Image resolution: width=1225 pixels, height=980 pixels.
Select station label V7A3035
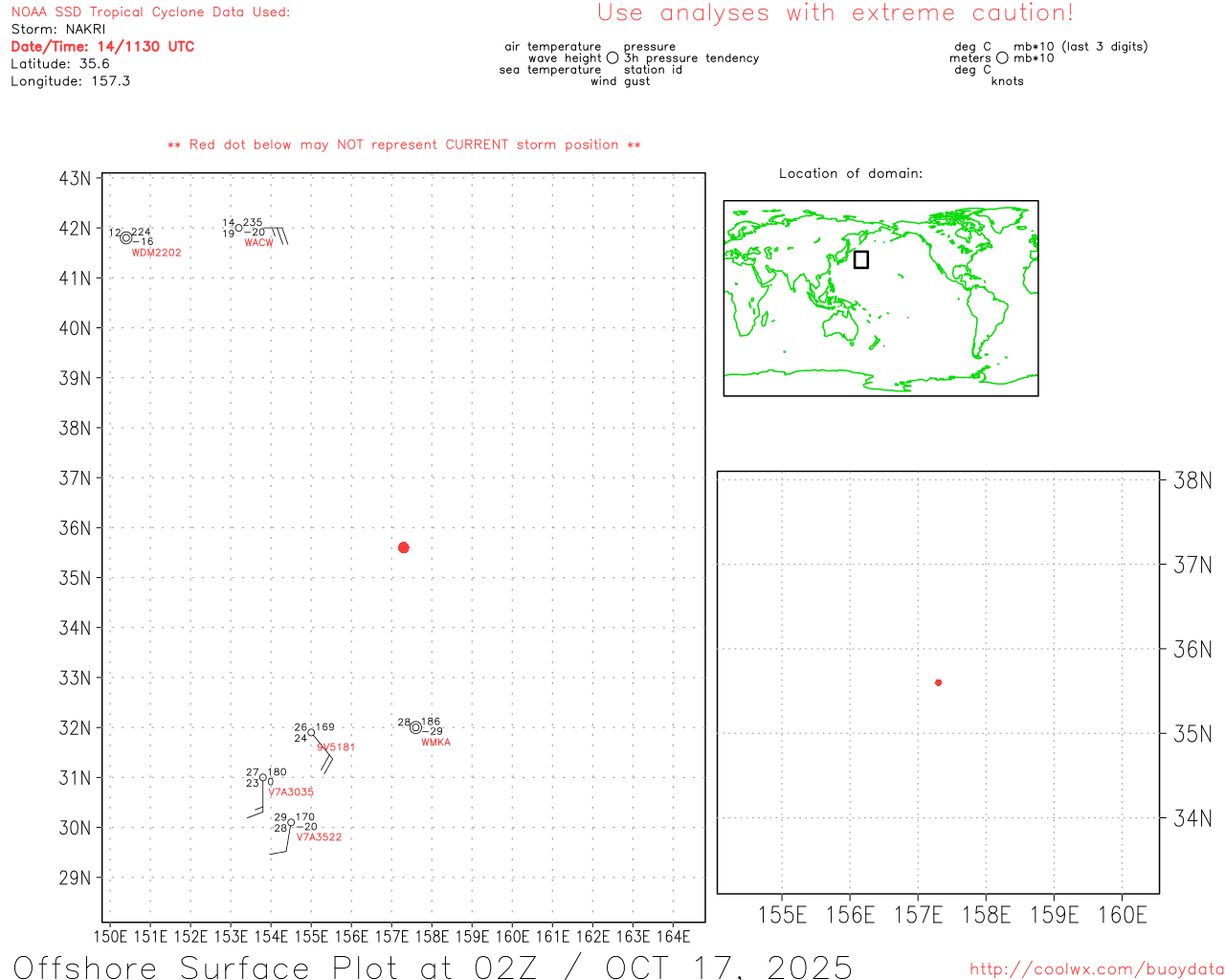tap(291, 792)
